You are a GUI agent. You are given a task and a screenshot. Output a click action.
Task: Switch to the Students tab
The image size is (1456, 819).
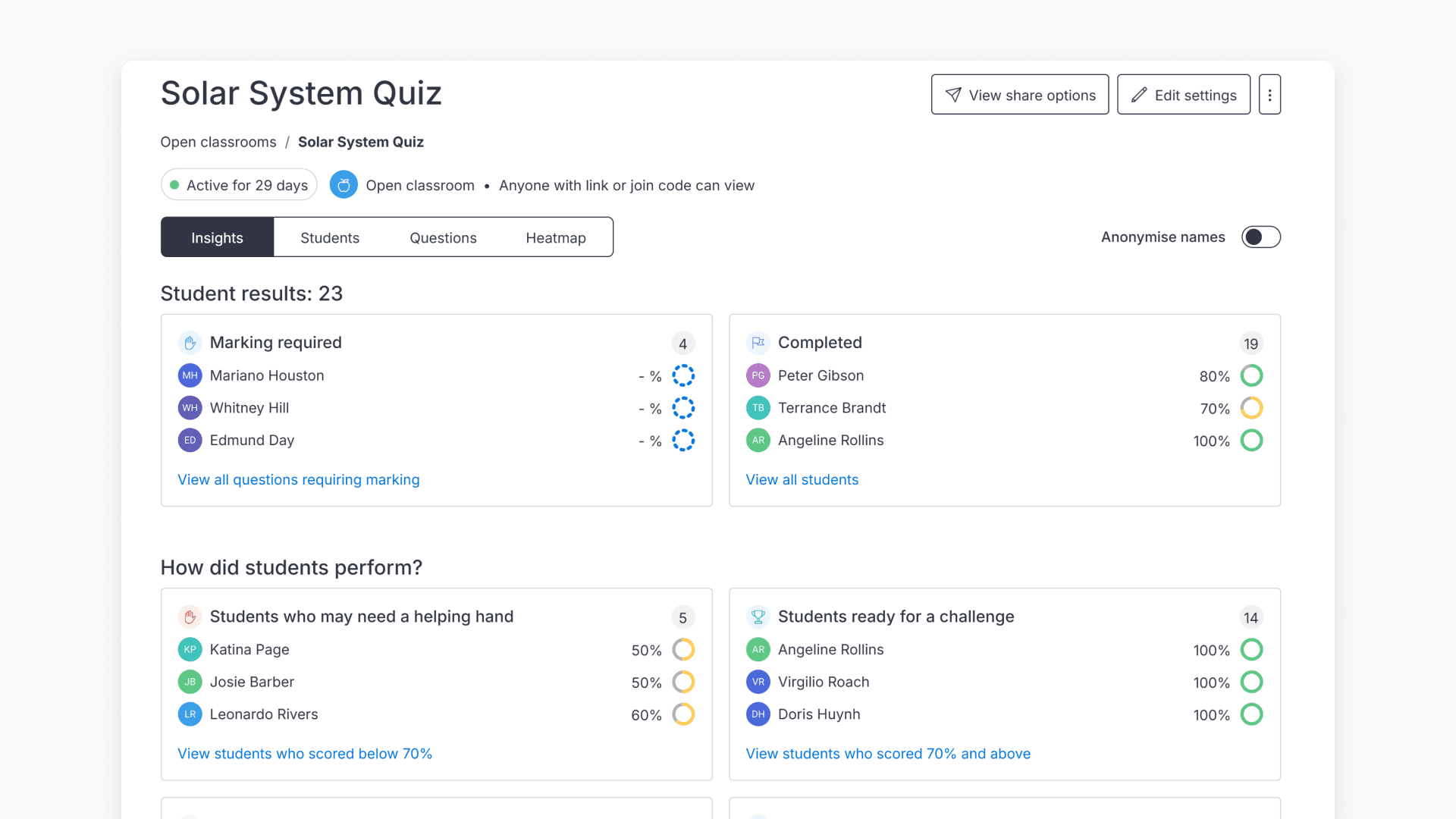pyautogui.click(x=329, y=237)
